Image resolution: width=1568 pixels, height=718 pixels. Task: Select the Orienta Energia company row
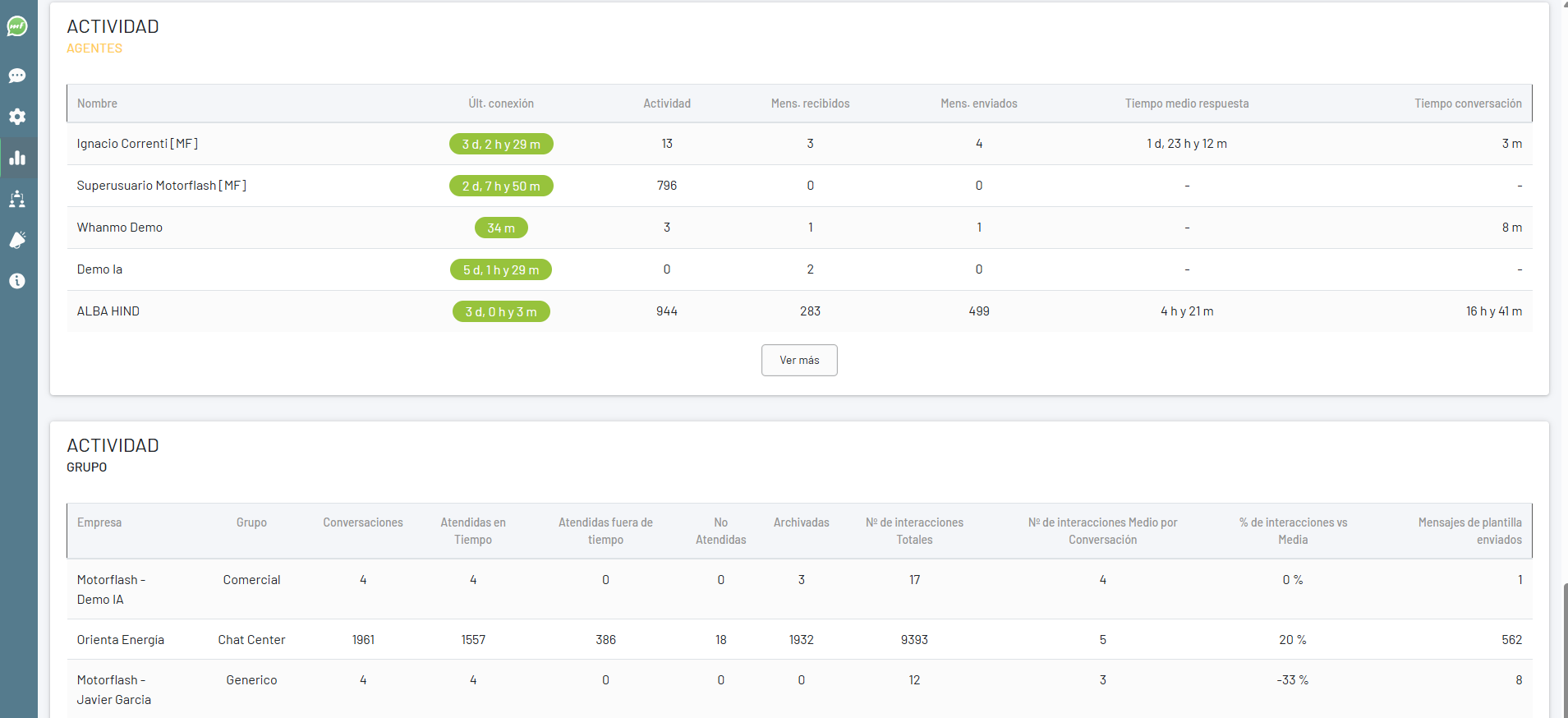click(121, 640)
